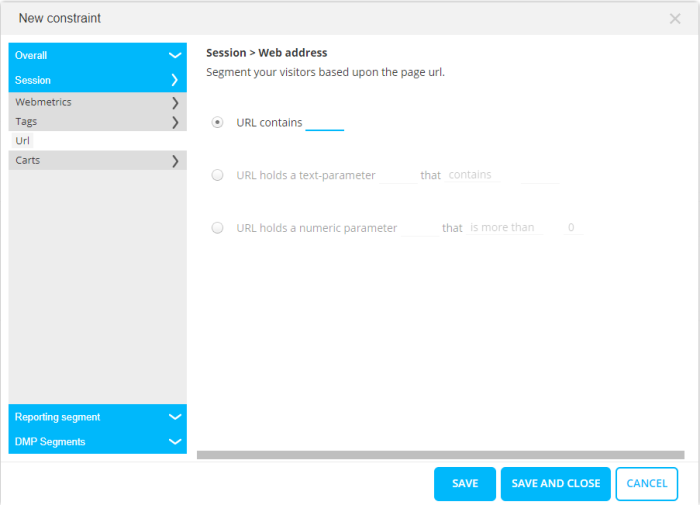Select the Url item in sidebar
Viewport: 700px width, 505px height.
click(23, 141)
